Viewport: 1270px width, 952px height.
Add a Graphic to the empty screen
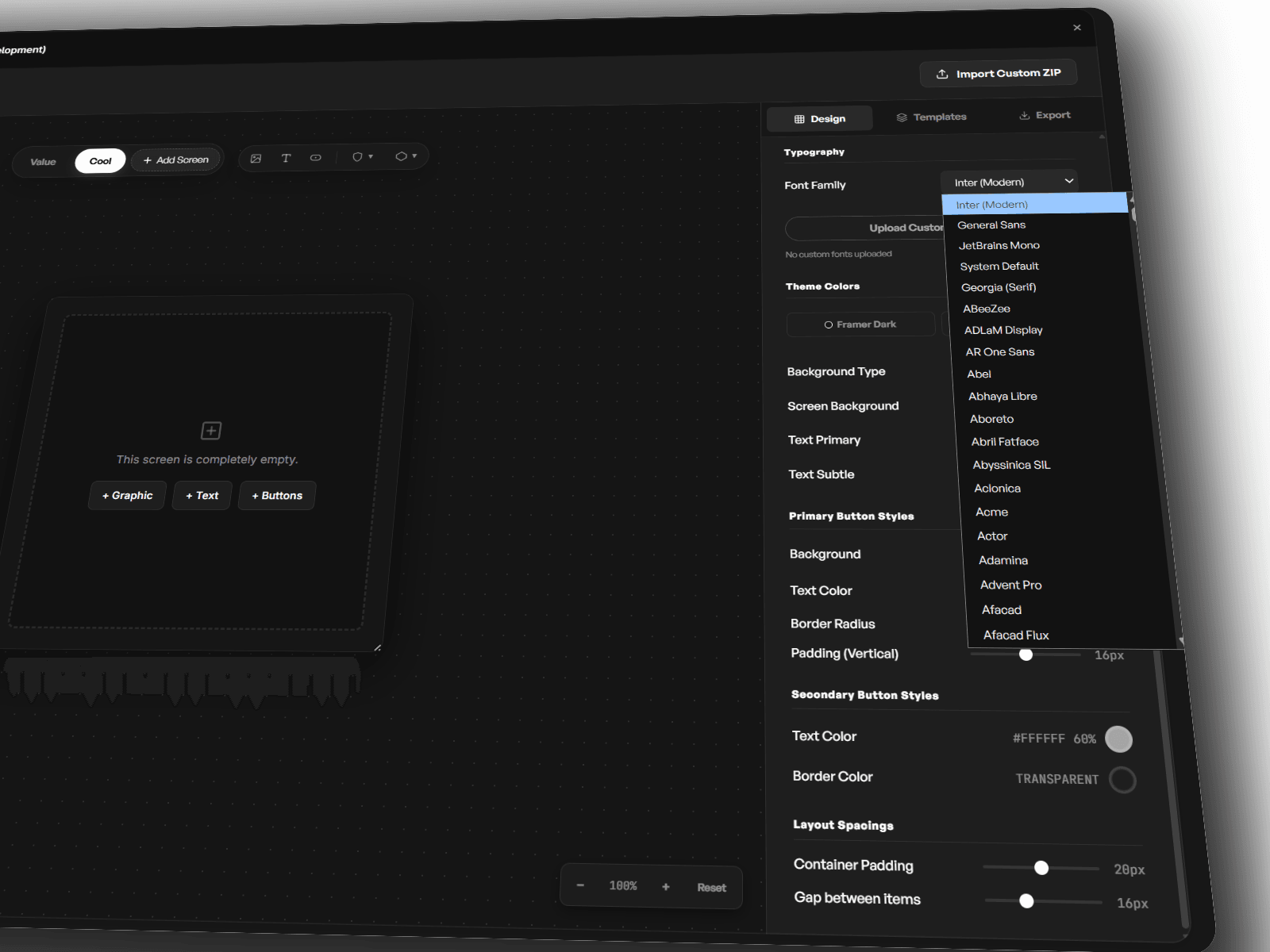pos(127,496)
